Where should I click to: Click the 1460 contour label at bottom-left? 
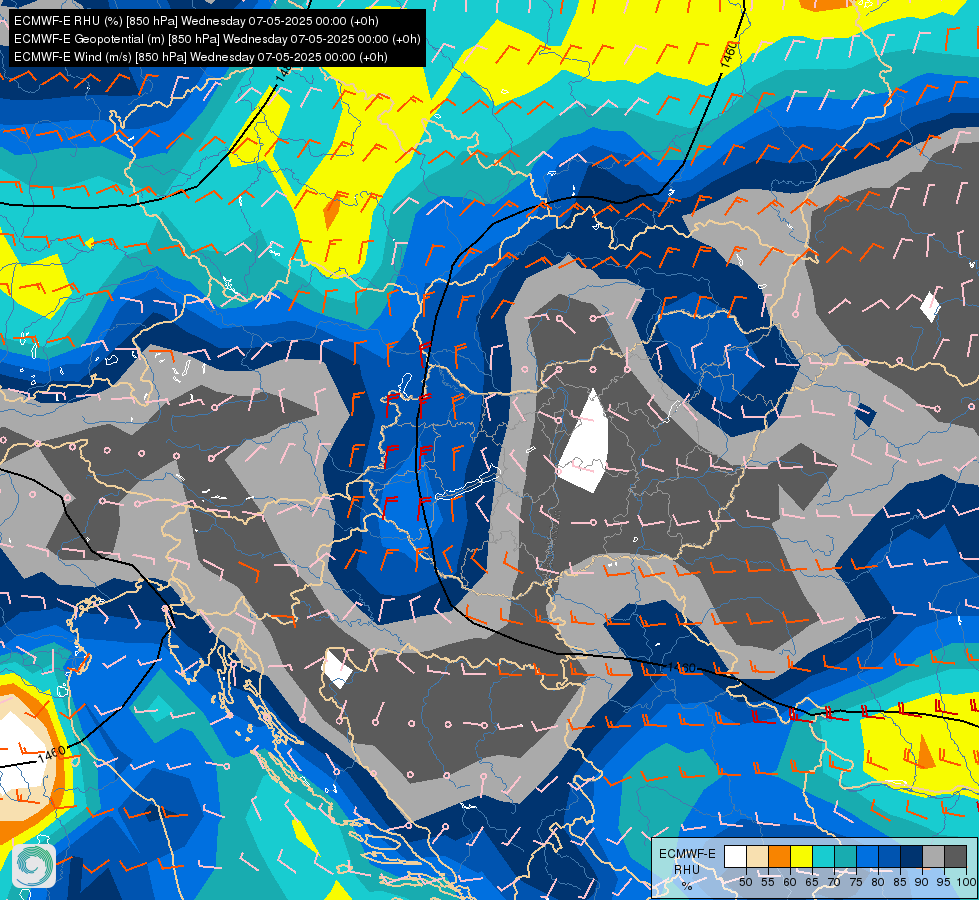[x=52, y=753]
